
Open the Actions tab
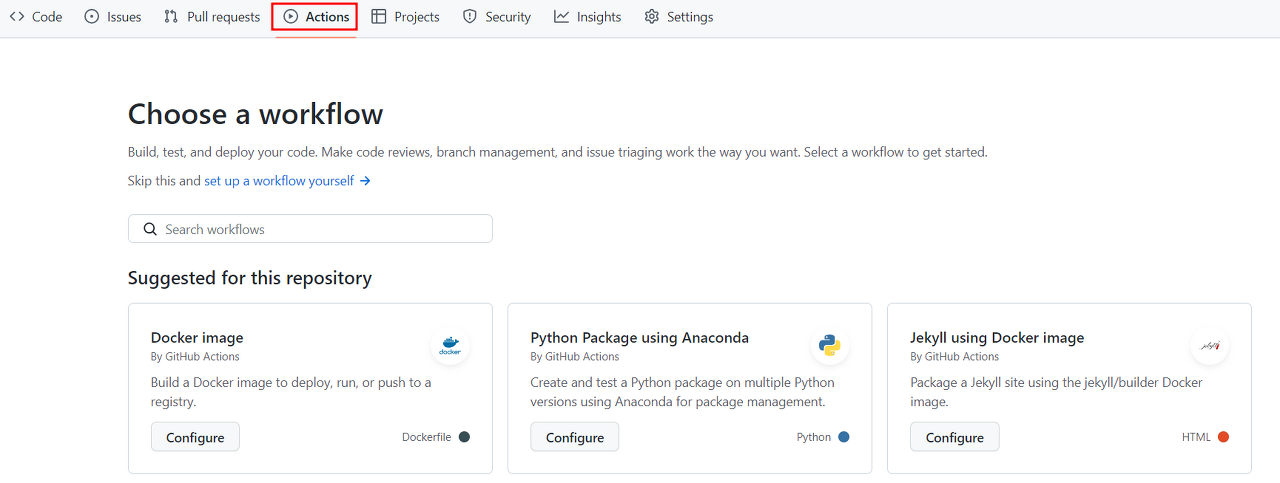315,17
